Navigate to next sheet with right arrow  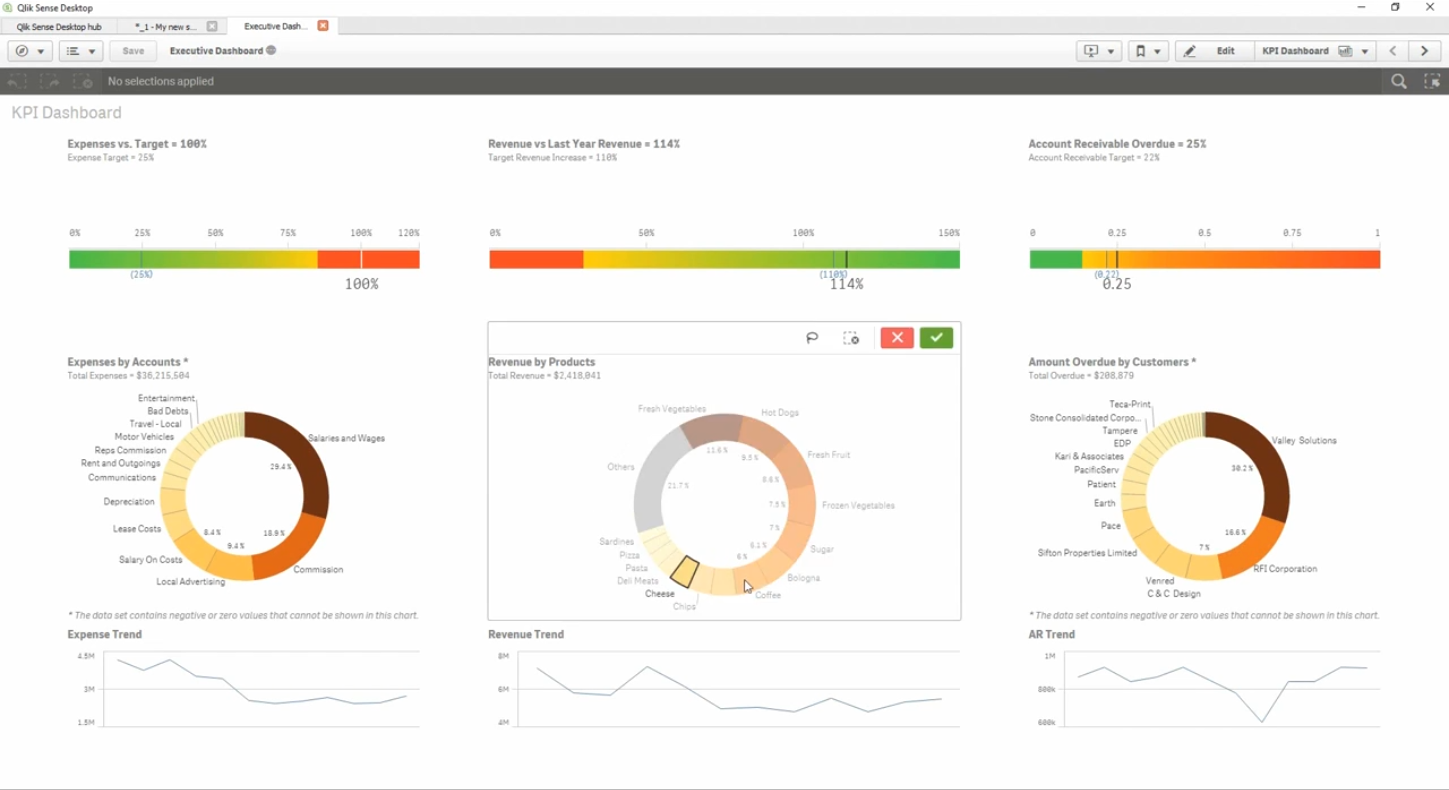(1424, 50)
